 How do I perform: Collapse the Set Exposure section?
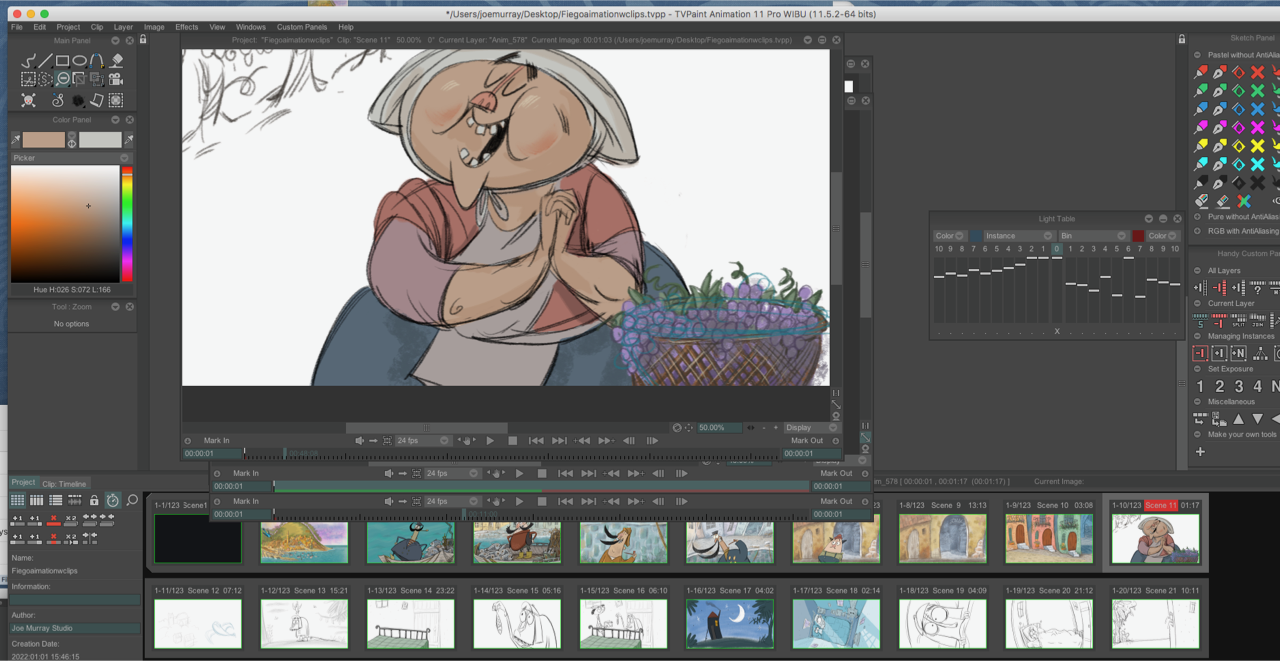tap(1197, 369)
